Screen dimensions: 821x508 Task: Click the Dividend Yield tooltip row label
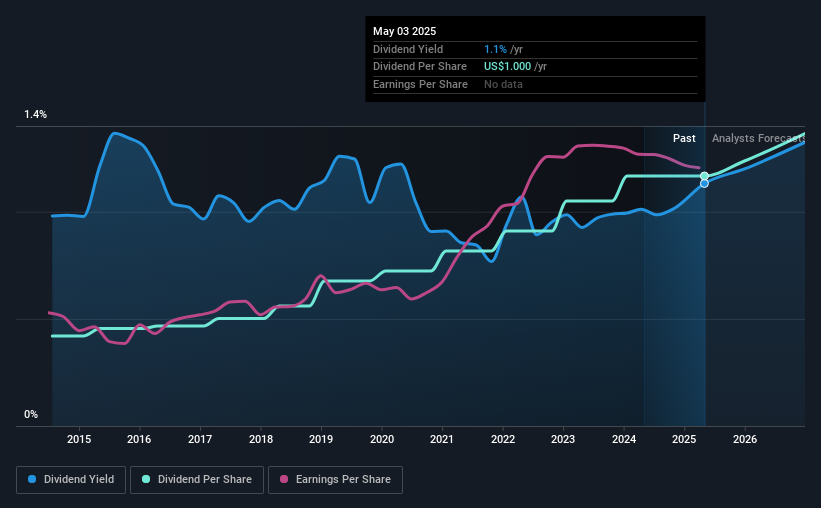(x=408, y=49)
